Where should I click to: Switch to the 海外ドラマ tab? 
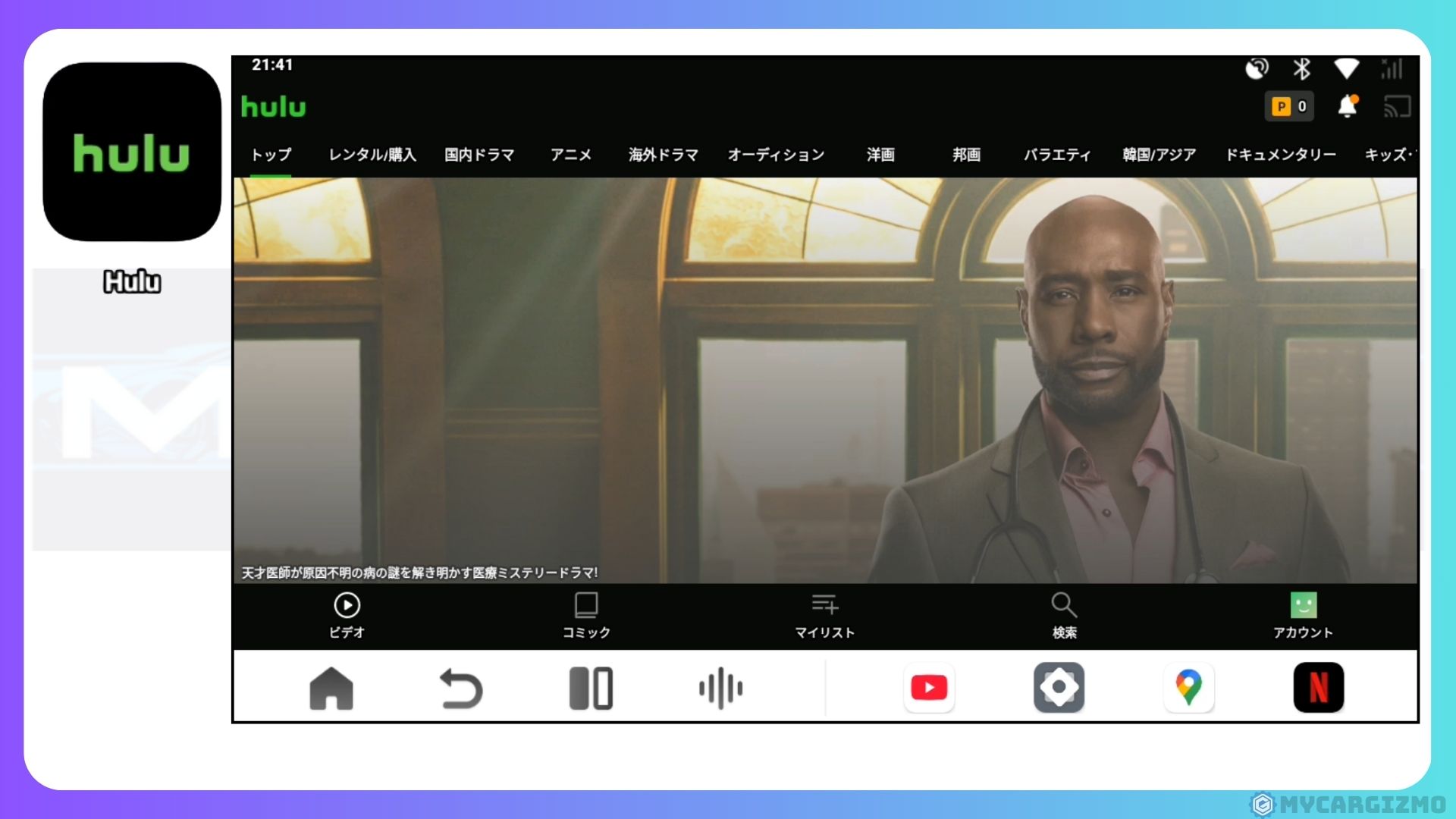(x=663, y=155)
